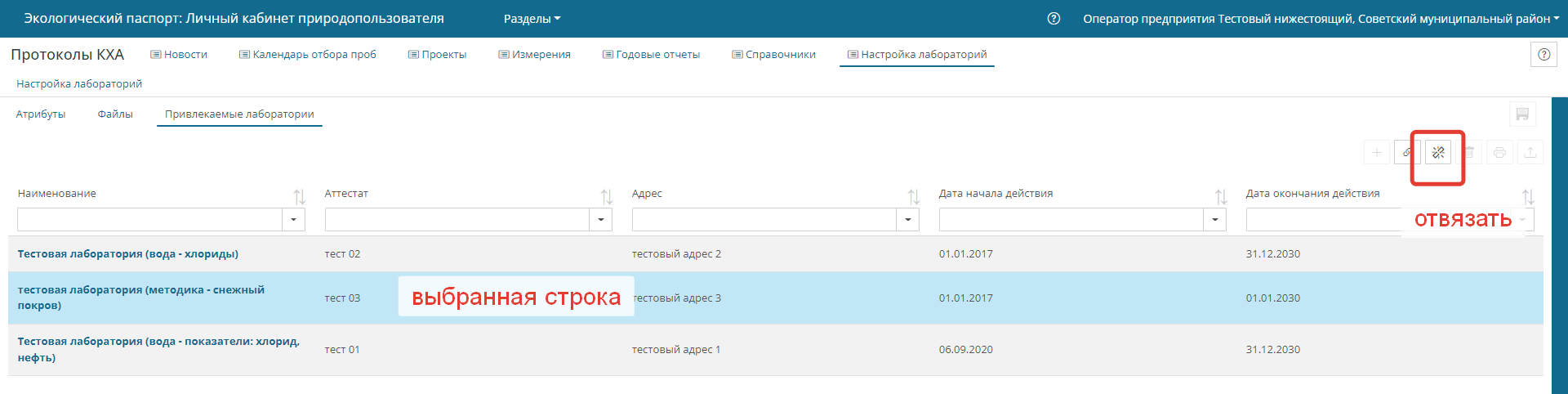Click the upload export icon
1568x394 pixels.
pos(1530,153)
